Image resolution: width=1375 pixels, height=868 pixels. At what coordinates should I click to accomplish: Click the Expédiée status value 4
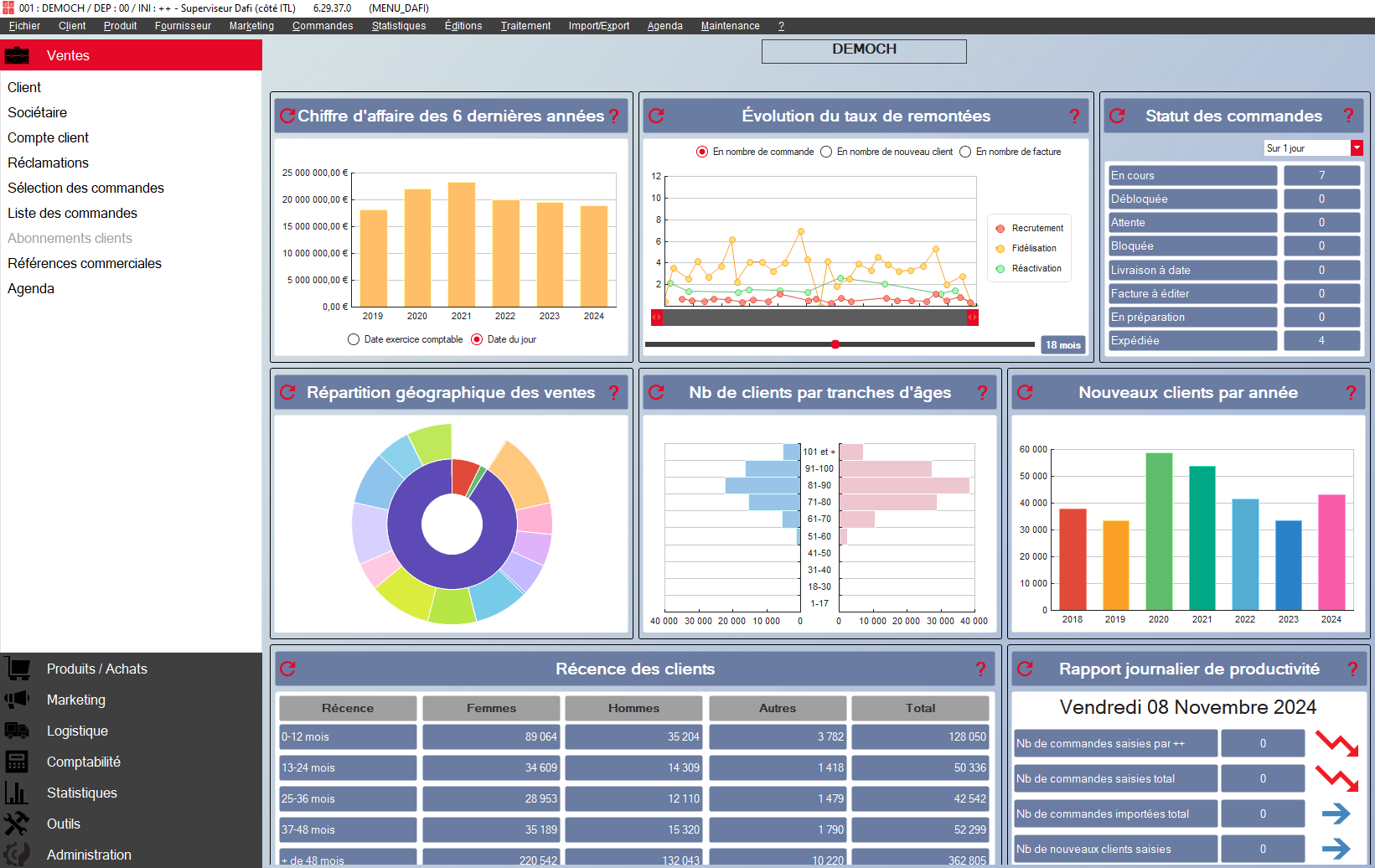[1321, 341]
